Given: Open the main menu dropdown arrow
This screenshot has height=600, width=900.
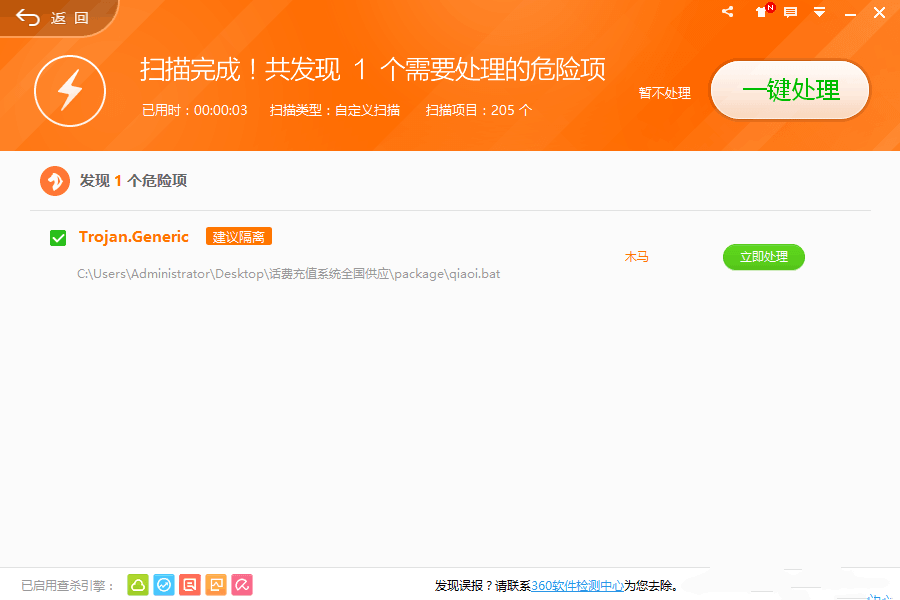Looking at the screenshot, I should click(x=820, y=13).
